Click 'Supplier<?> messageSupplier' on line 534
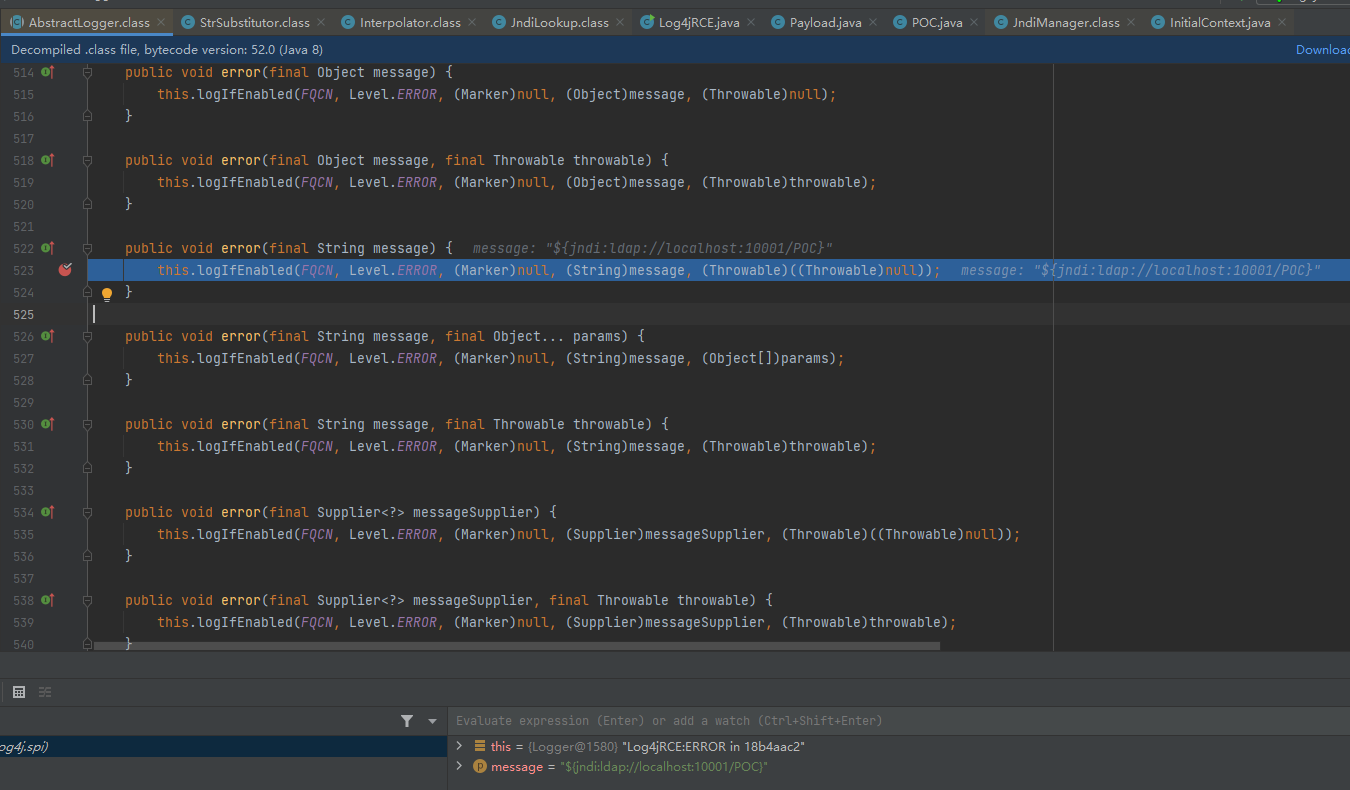Viewport: 1350px width, 790px height. click(x=428, y=512)
